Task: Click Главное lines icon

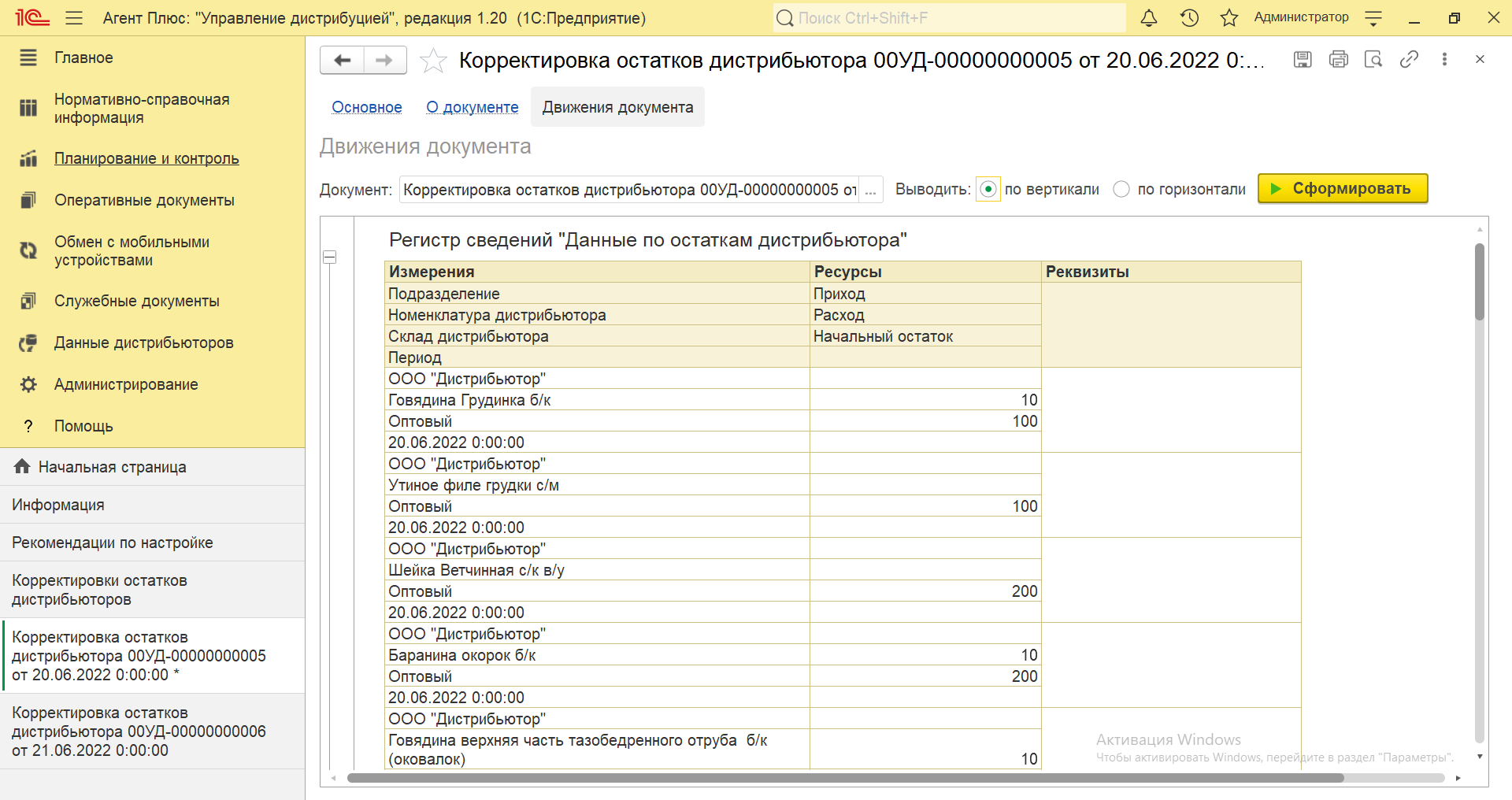Action: click(28, 57)
